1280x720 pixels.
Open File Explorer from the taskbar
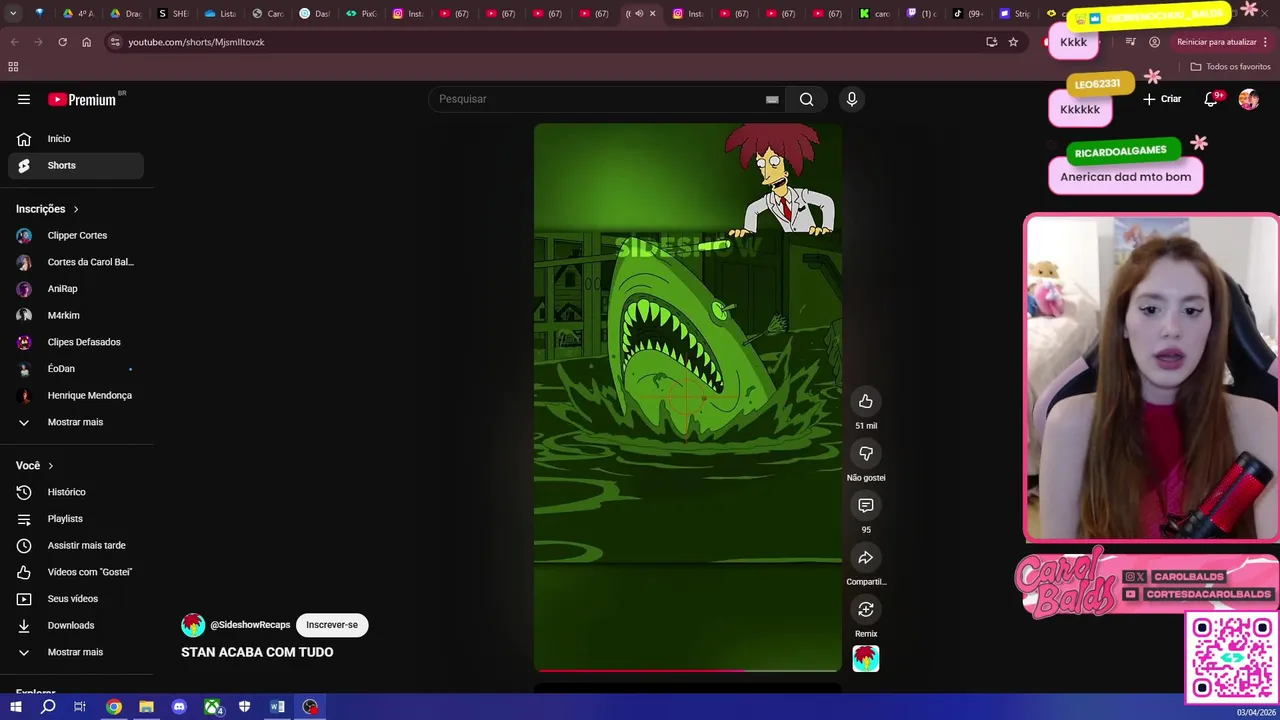tap(146, 707)
